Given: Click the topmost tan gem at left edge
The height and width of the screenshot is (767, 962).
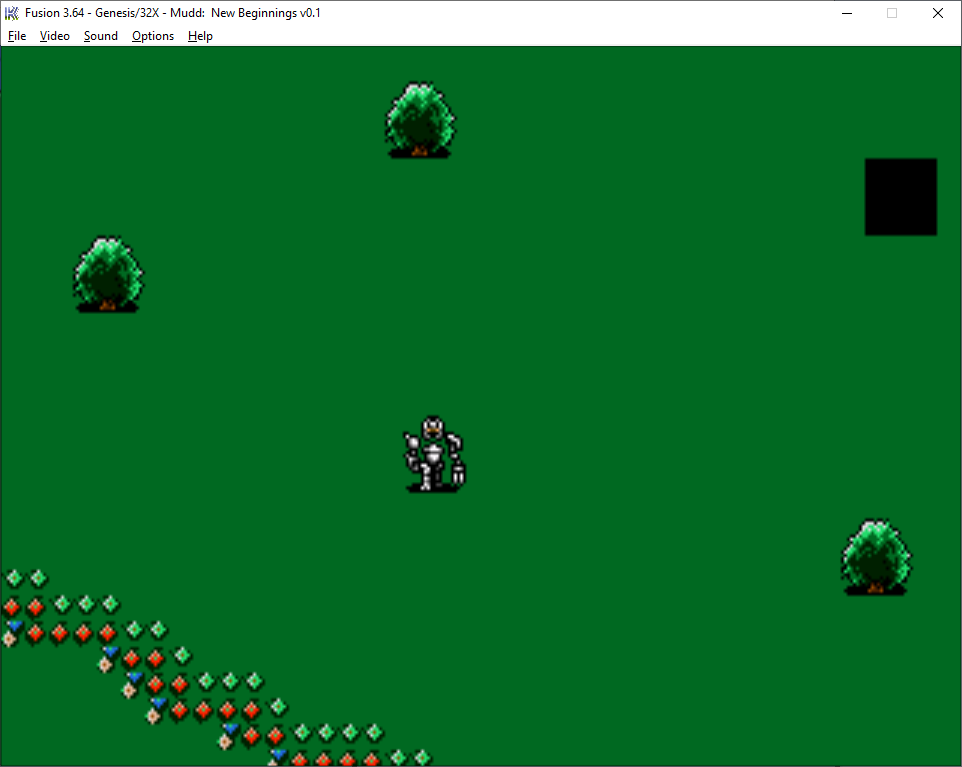Looking at the screenshot, I should click(x=9, y=639).
